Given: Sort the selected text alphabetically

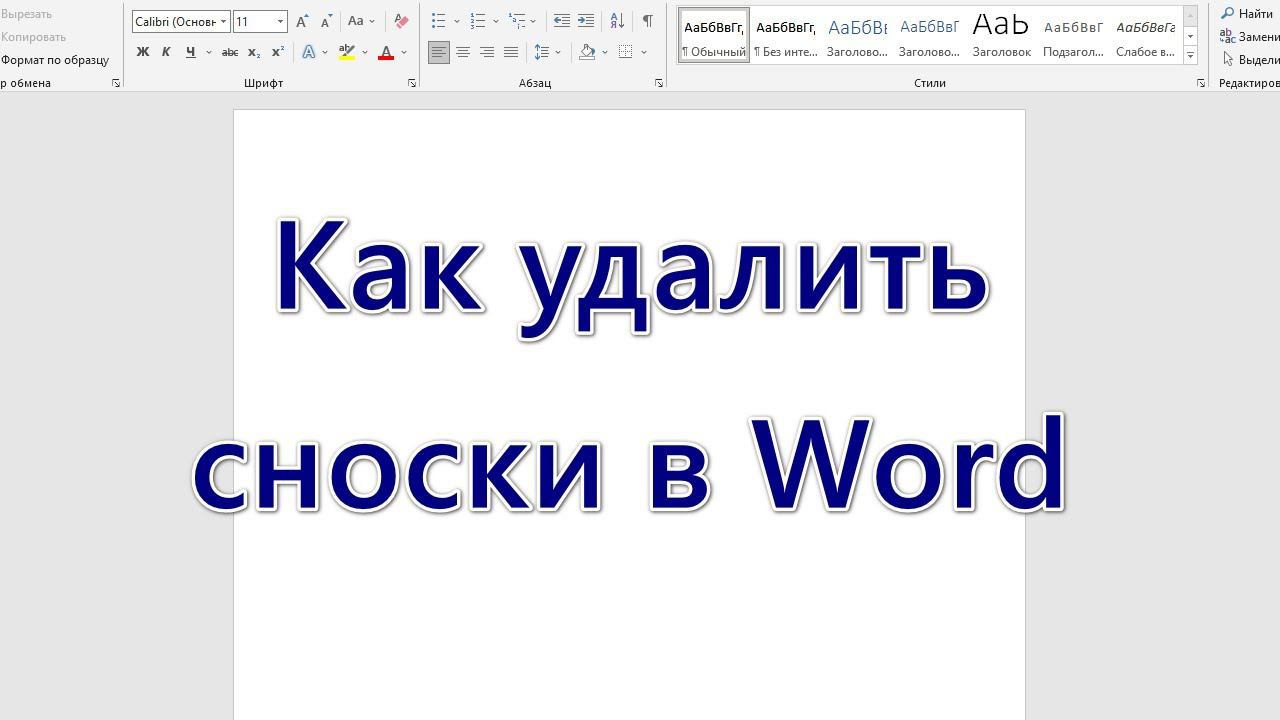Looking at the screenshot, I should (x=617, y=21).
